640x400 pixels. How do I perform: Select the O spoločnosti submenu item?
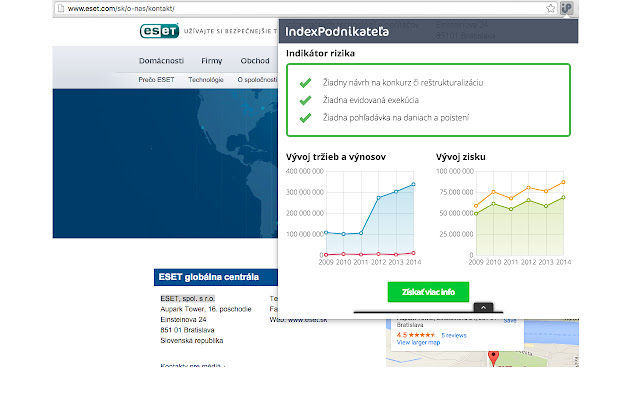[257, 80]
